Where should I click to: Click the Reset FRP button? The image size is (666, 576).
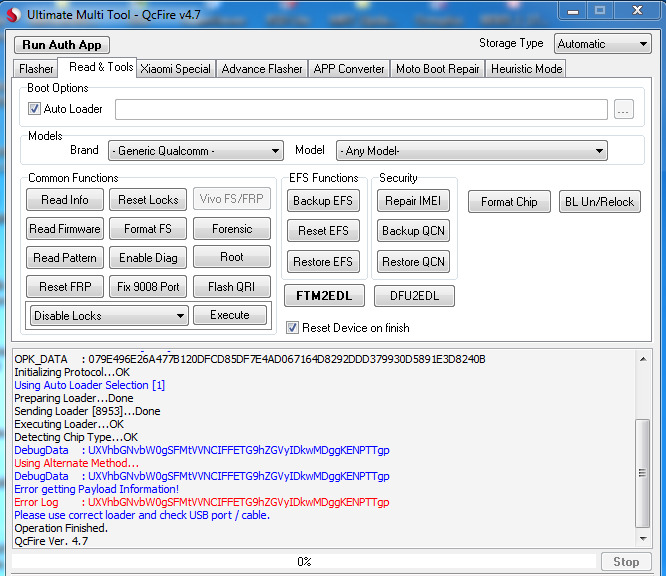coord(65,286)
